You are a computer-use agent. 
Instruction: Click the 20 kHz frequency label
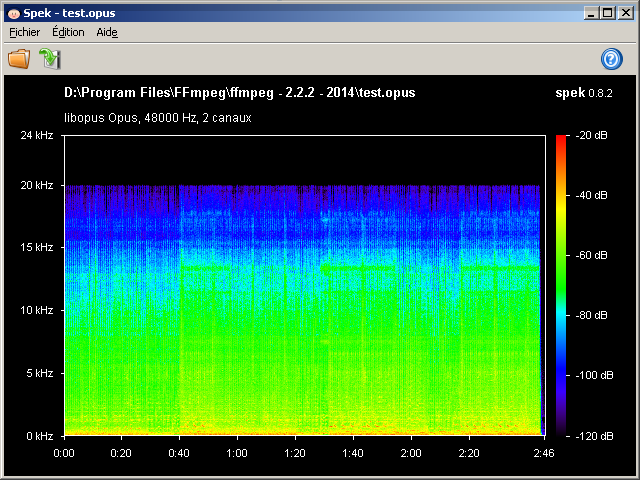tap(37, 185)
